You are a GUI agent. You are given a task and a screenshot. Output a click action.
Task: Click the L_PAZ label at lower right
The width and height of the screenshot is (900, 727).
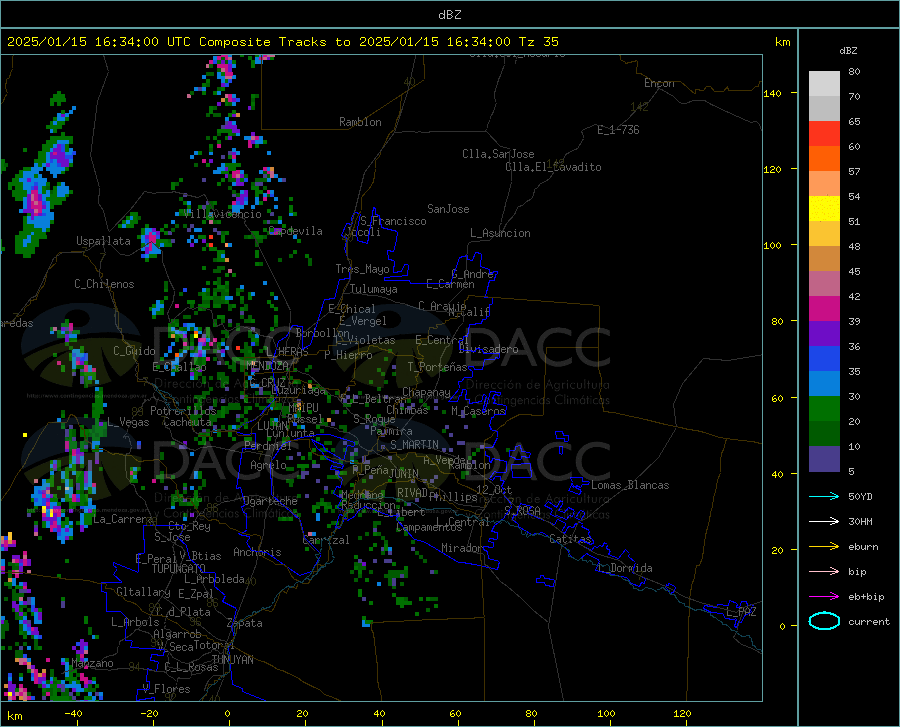pos(741,612)
